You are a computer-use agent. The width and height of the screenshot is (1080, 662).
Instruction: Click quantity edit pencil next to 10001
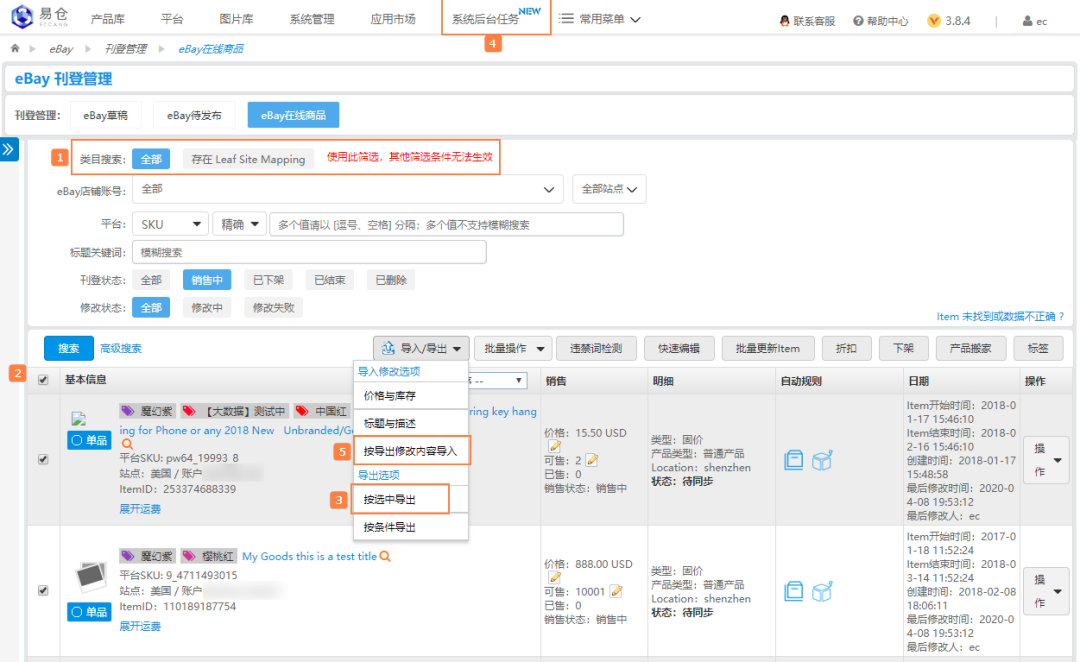(616, 591)
